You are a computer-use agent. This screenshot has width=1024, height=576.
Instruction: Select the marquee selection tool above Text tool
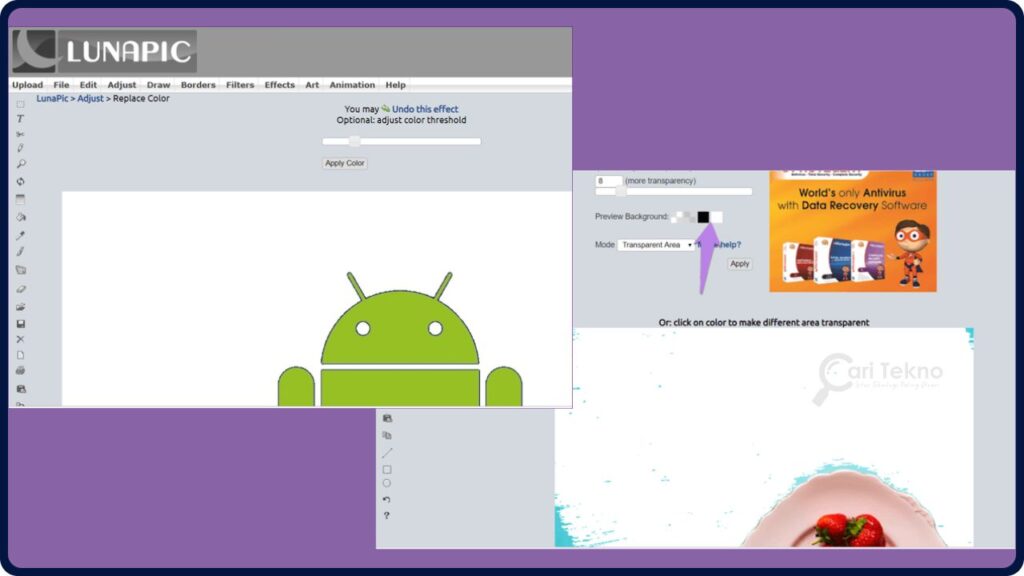pyautogui.click(x=20, y=104)
